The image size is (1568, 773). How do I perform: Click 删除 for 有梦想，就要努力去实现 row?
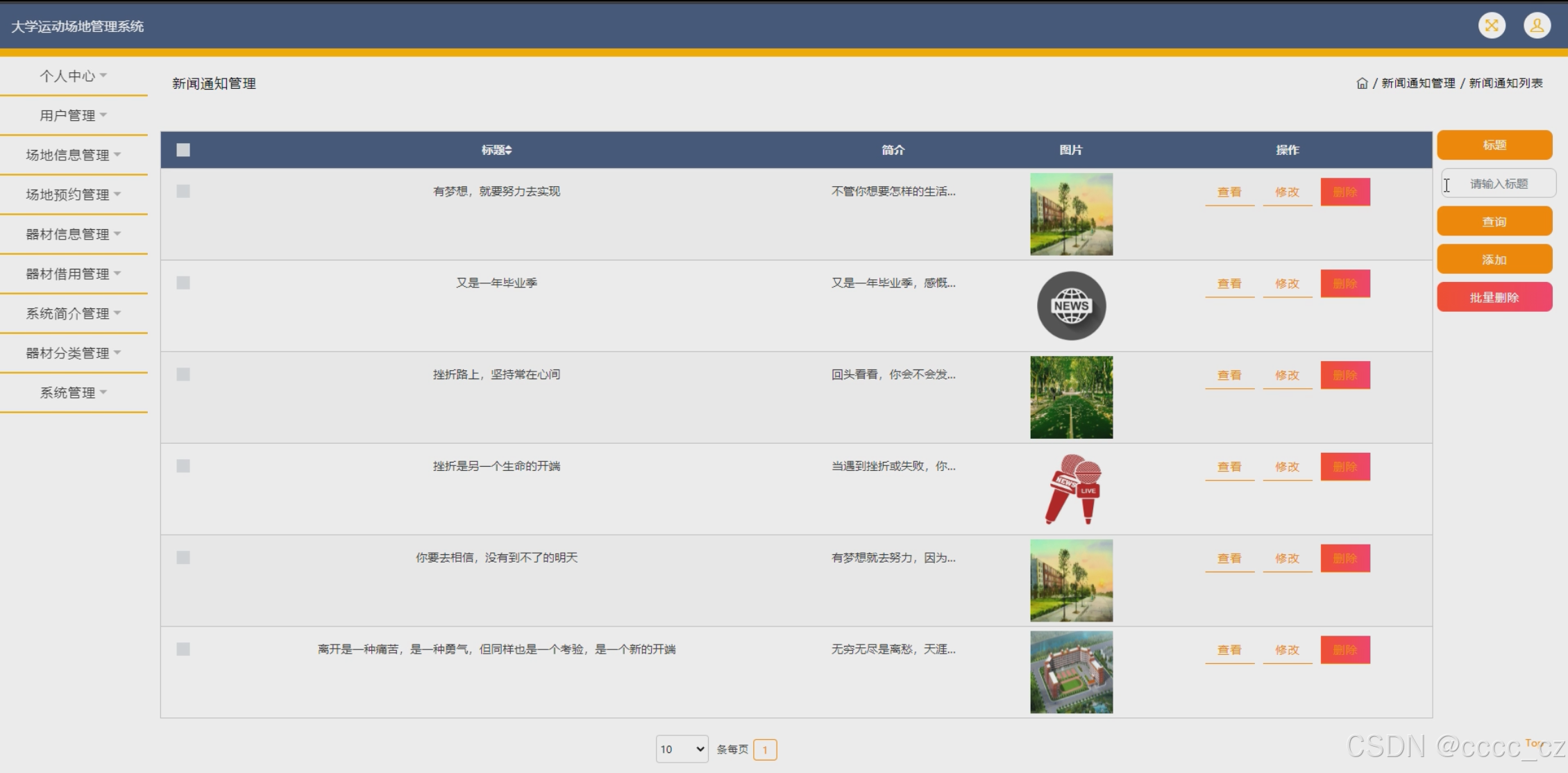click(1344, 192)
